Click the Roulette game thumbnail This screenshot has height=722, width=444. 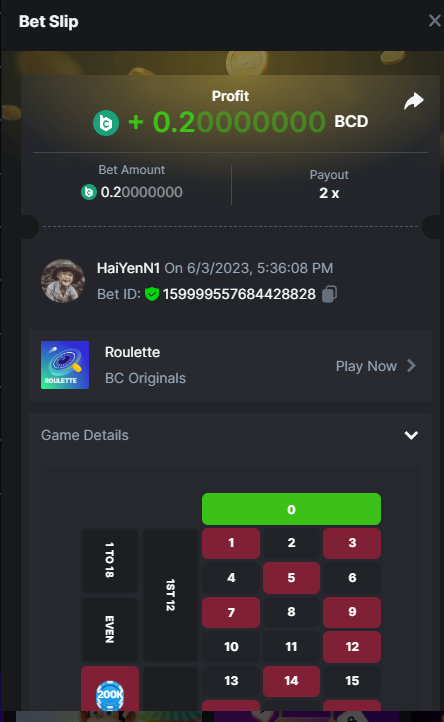point(65,365)
